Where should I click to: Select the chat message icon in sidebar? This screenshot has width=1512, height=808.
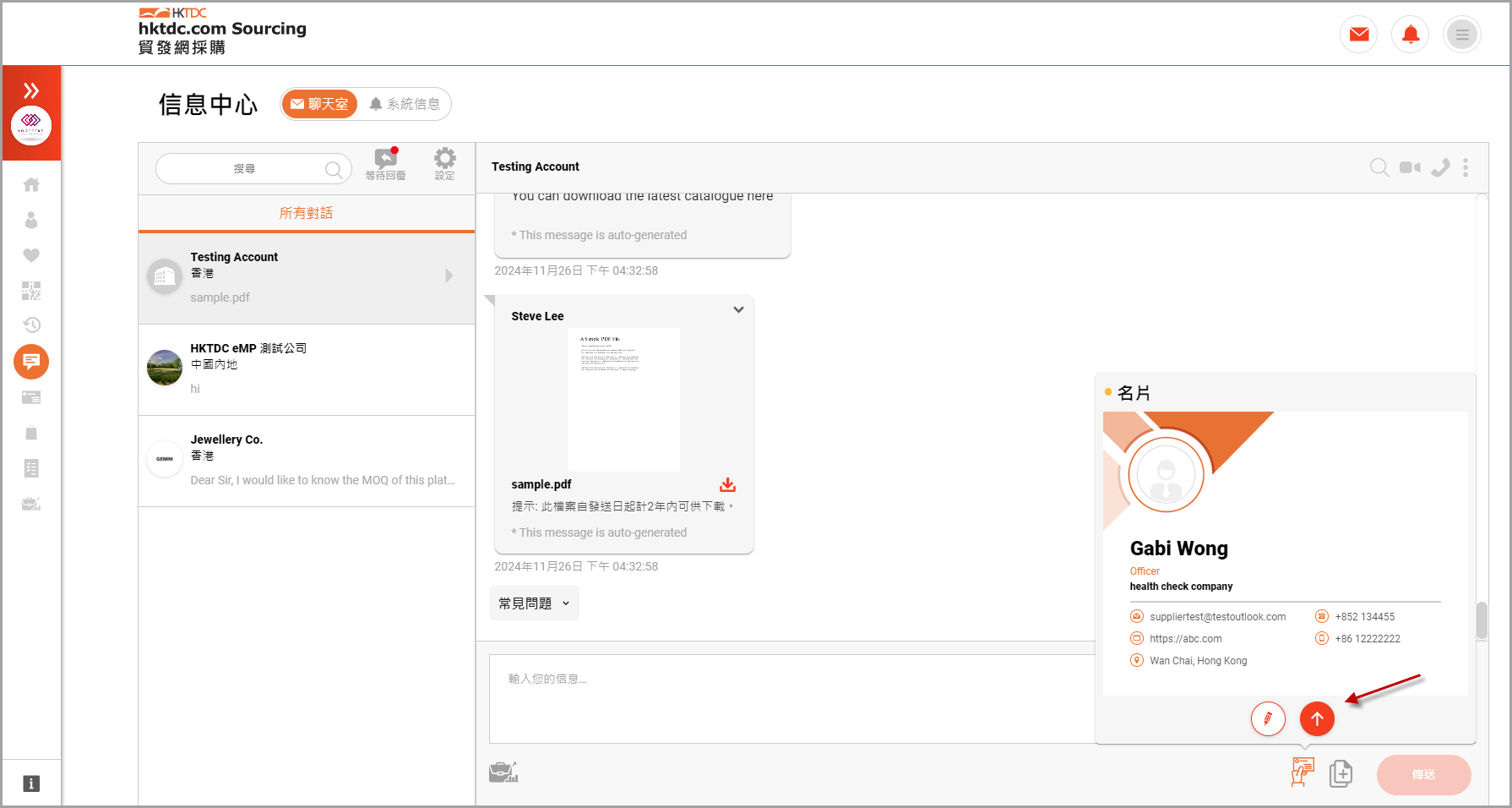pyautogui.click(x=31, y=362)
